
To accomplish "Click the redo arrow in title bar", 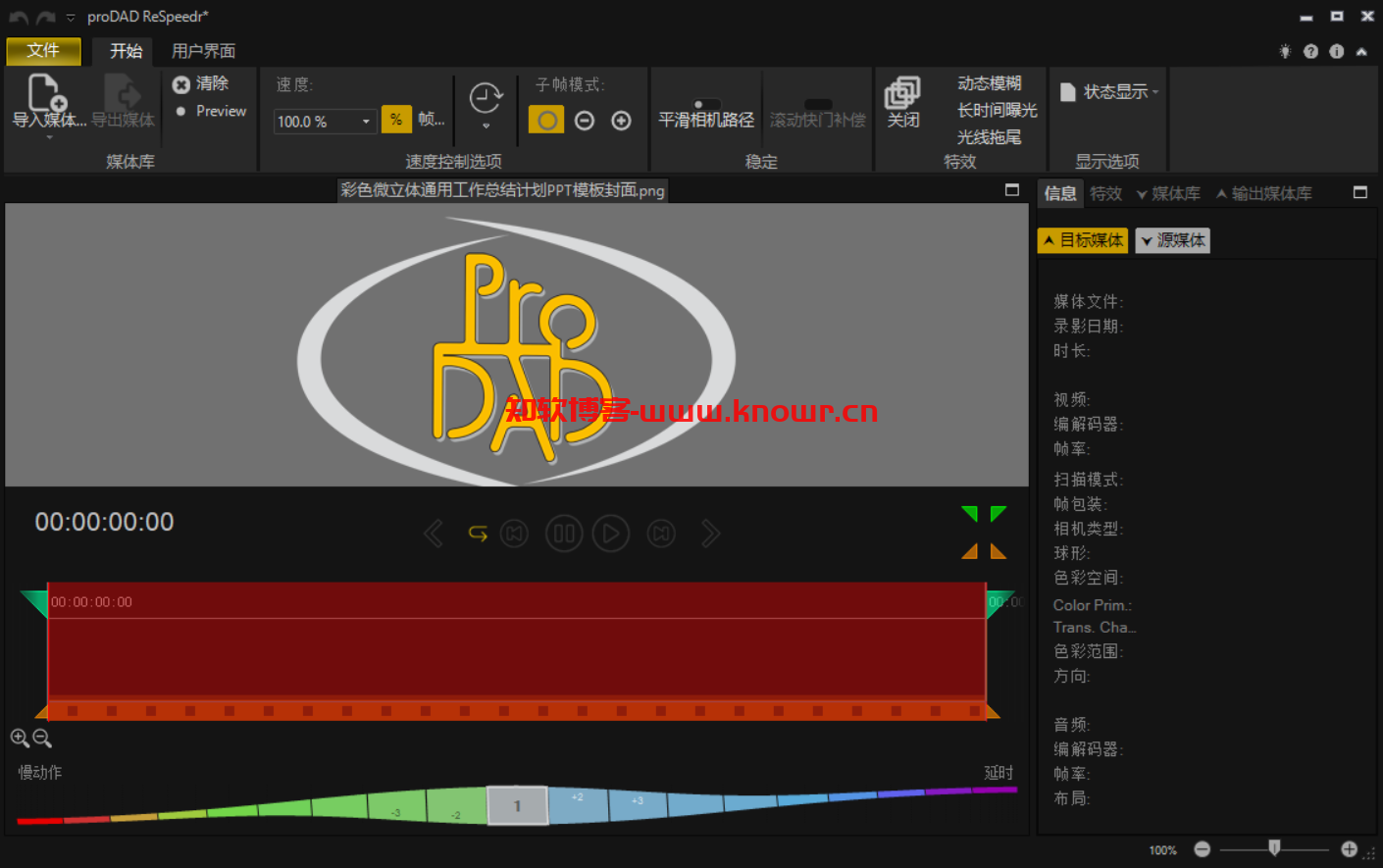I will point(45,18).
